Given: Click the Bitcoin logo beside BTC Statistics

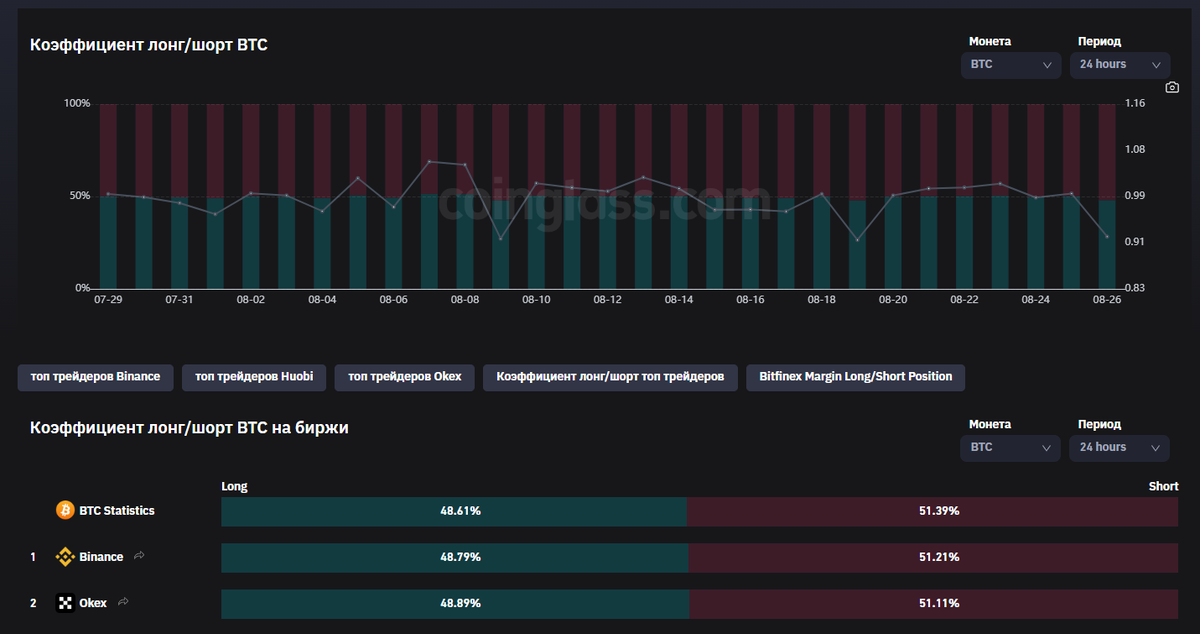Looking at the screenshot, I should (x=65, y=511).
